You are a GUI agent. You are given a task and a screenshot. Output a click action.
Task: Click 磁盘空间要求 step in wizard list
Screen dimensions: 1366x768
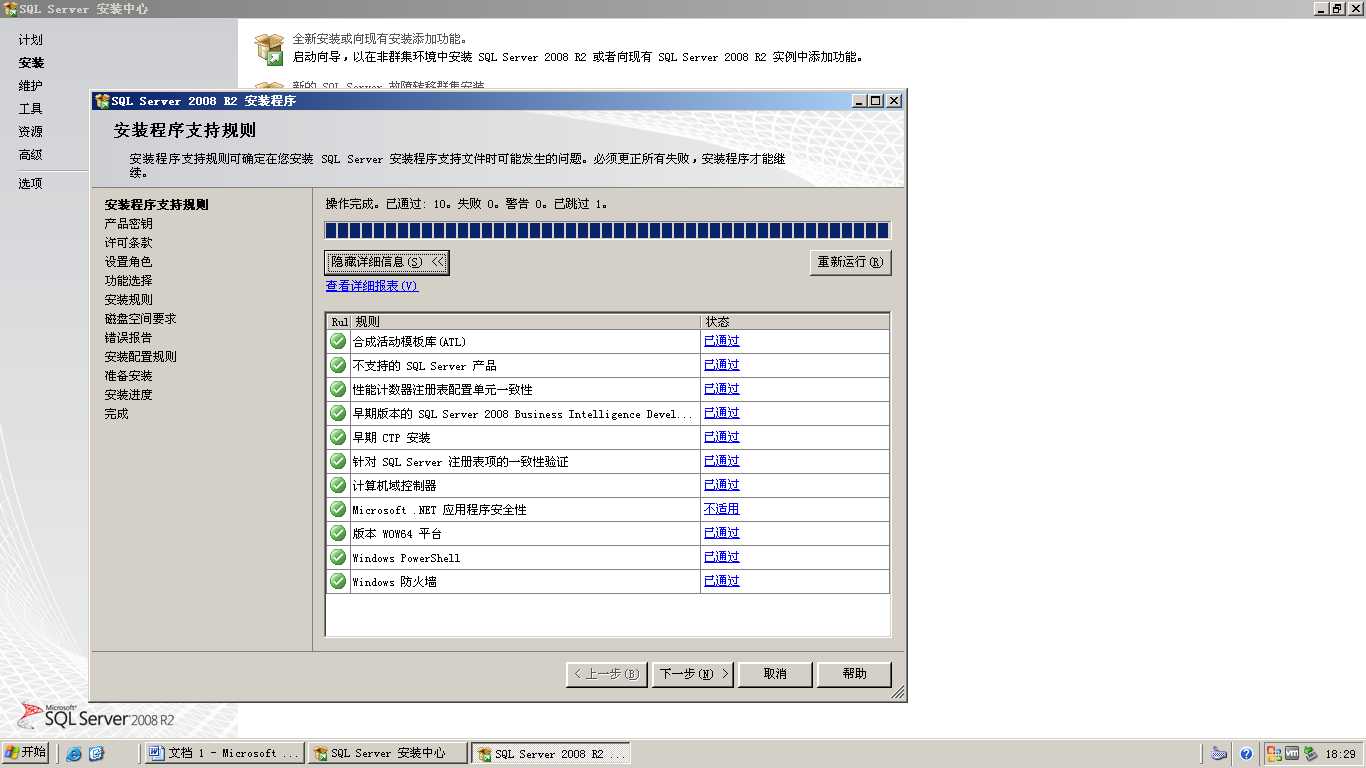[141, 319]
